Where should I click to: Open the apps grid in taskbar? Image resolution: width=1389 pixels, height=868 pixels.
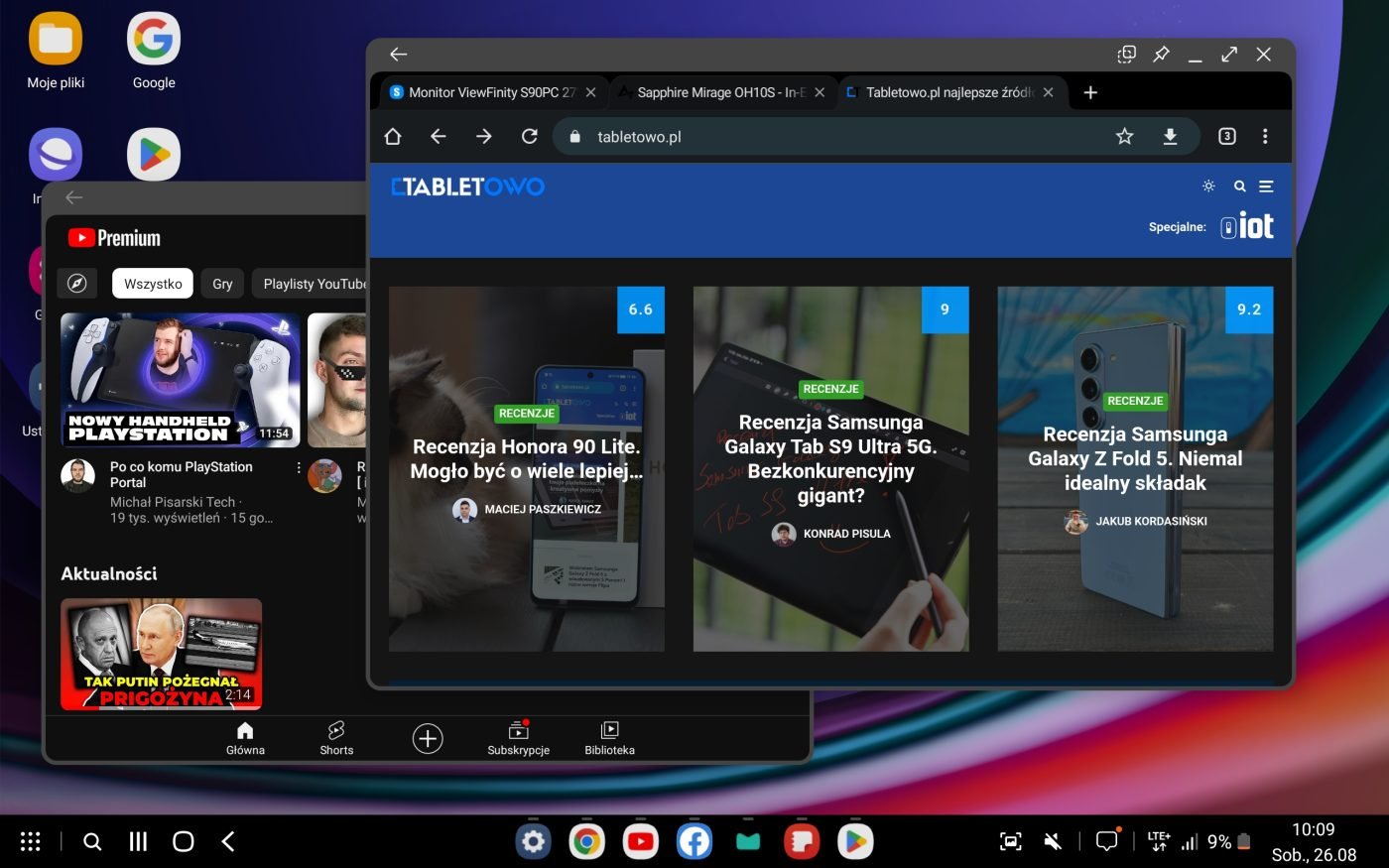(x=31, y=841)
